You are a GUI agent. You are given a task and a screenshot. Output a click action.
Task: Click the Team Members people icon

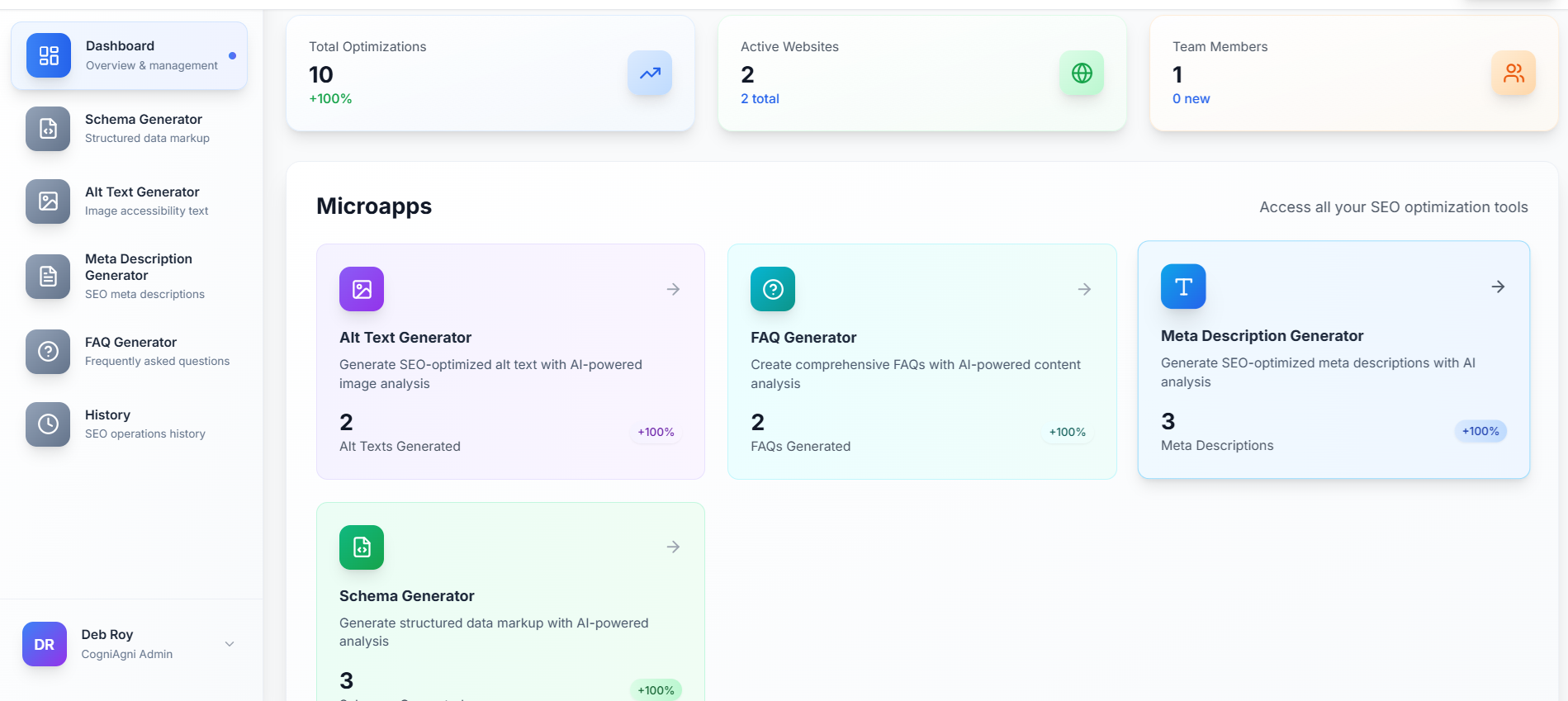click(x=1514, y=73)
